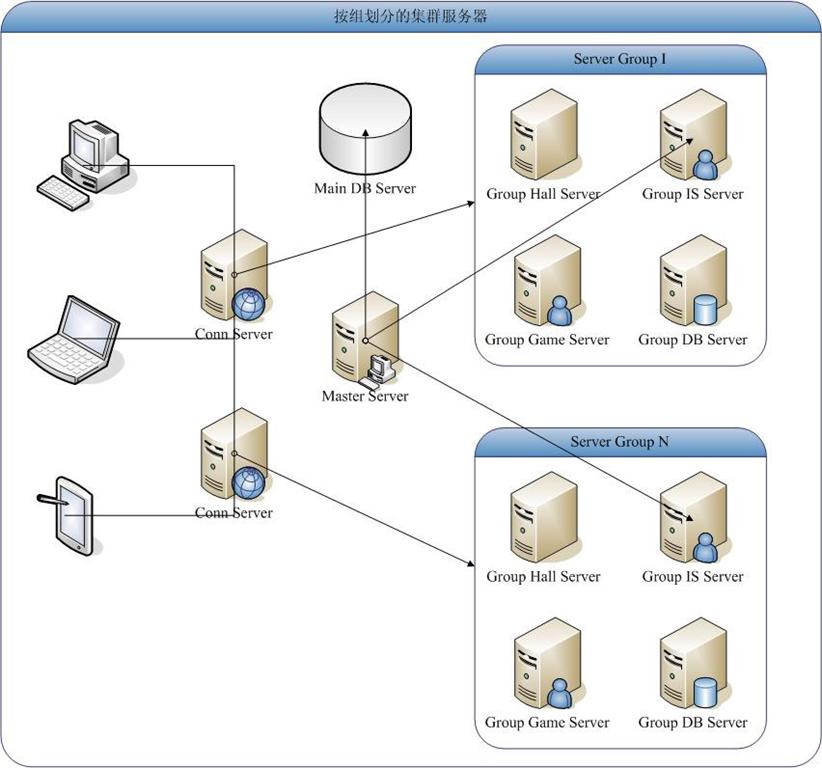Select the tablet with stylus icon

tap(68, 516)
